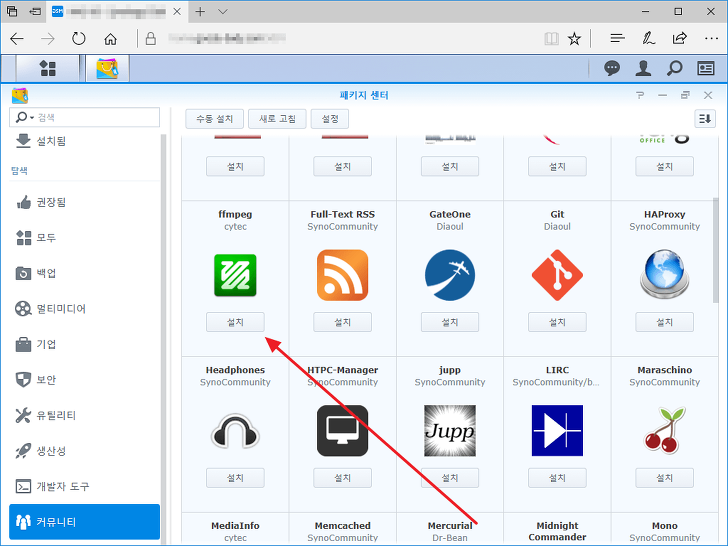Click the Full-Text RSS package icon
Screen dimensions: 728x546
click(x=342, y=275)
